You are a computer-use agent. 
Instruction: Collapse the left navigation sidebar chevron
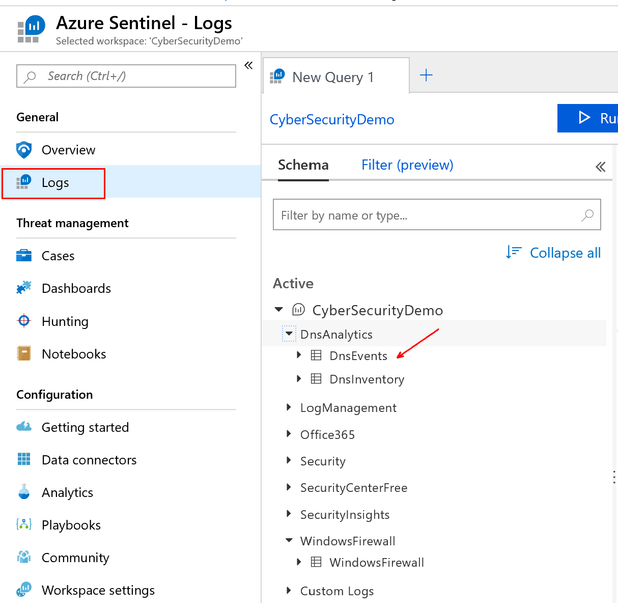pos(248,67)
